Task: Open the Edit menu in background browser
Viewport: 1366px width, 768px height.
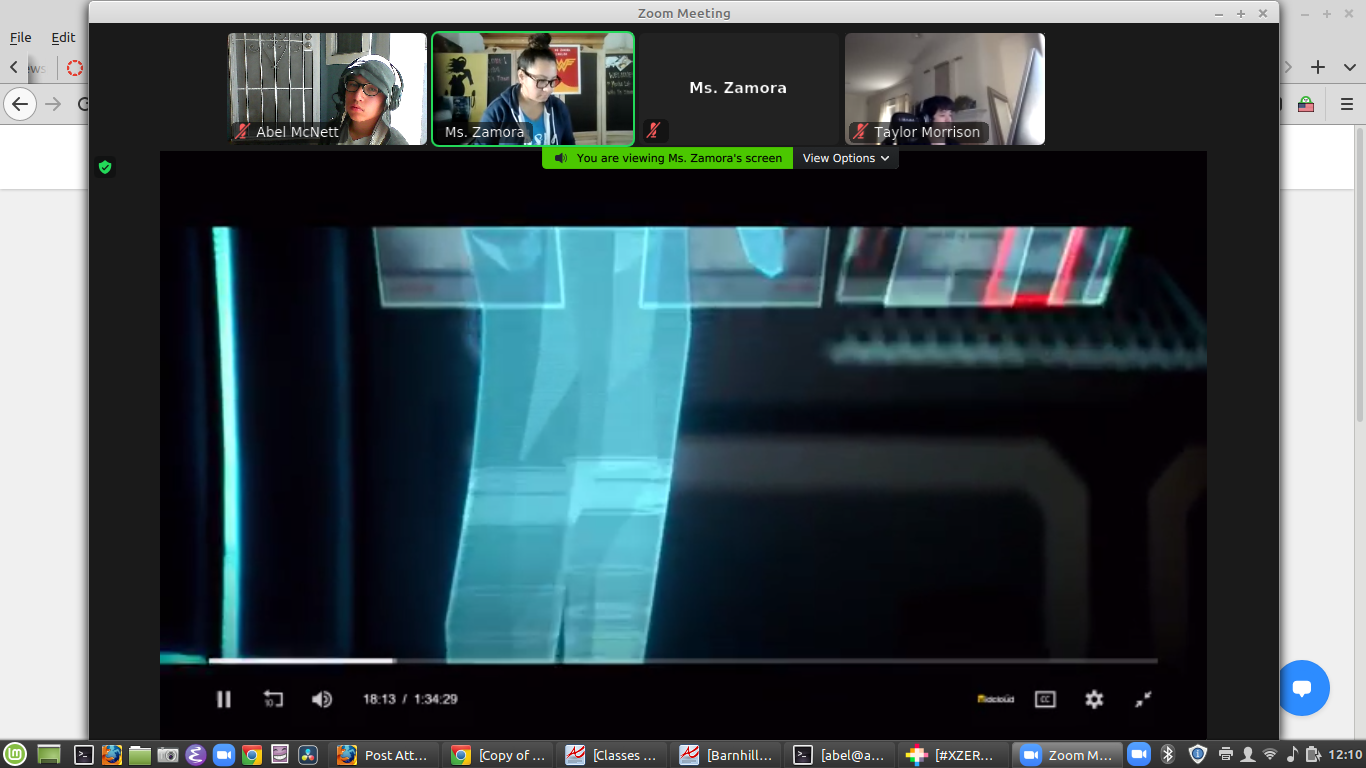Action: point(63,37)
